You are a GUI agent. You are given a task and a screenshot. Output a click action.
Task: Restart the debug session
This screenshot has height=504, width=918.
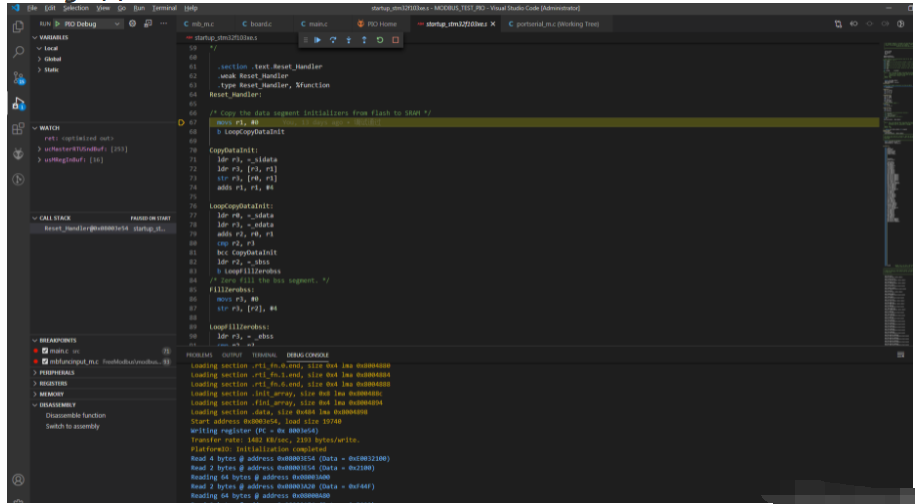tap(380, 40)
